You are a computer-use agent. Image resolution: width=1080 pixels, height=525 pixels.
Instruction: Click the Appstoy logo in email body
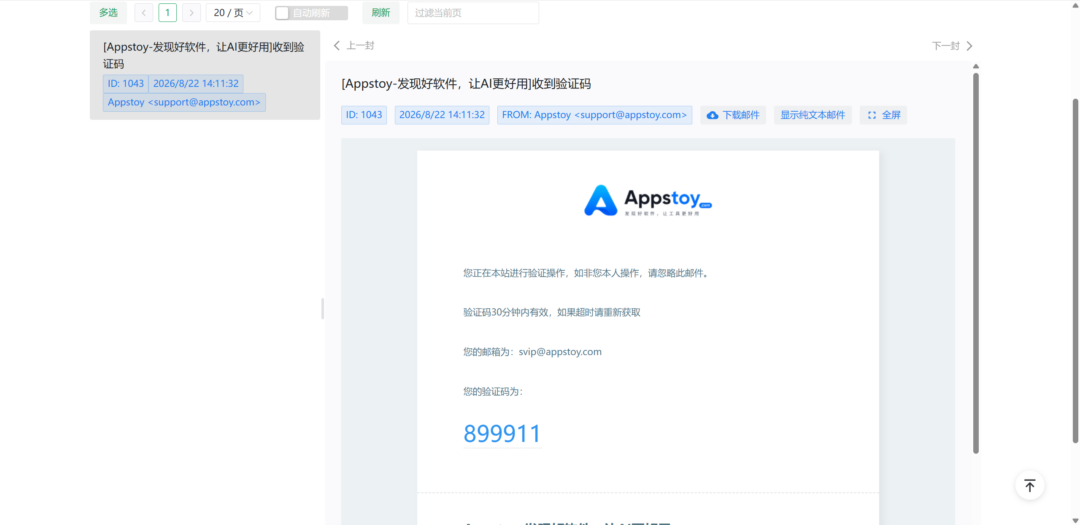(647, 200)
